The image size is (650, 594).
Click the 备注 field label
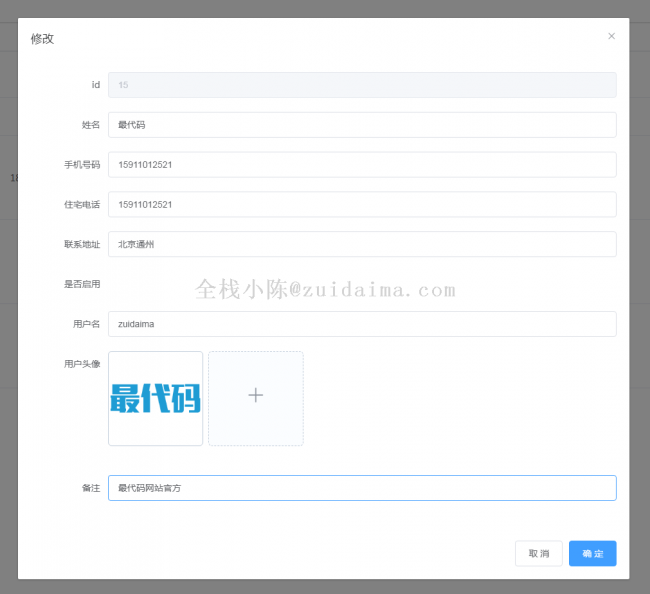click(x=90, y=488)
